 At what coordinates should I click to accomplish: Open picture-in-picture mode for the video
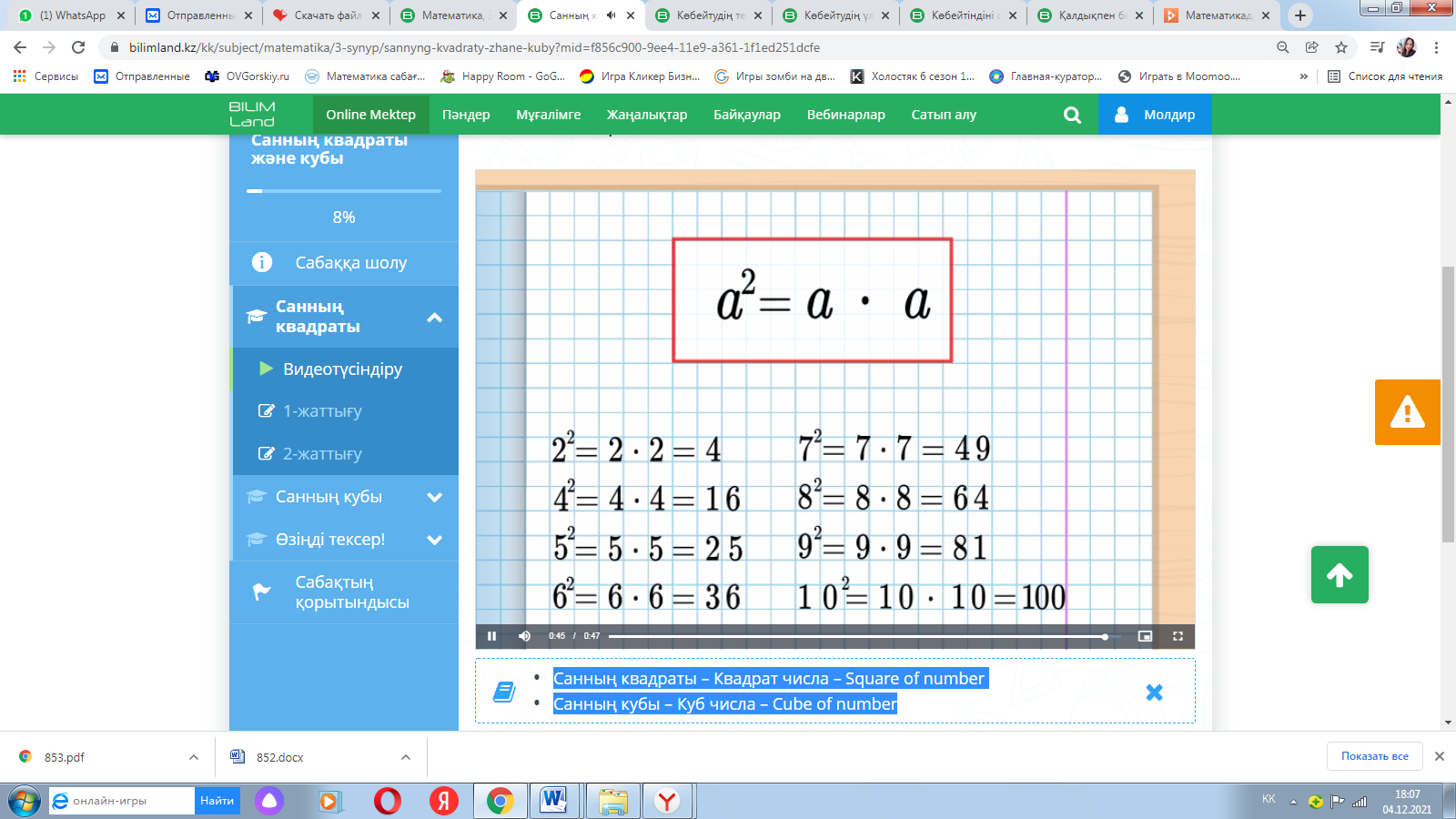[x=1145, y=636]
